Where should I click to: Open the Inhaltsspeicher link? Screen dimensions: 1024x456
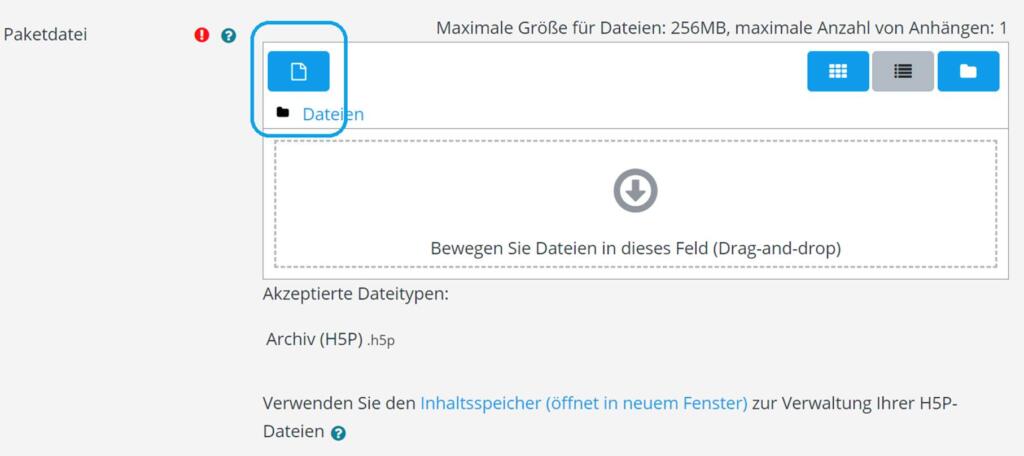(584, 403)
